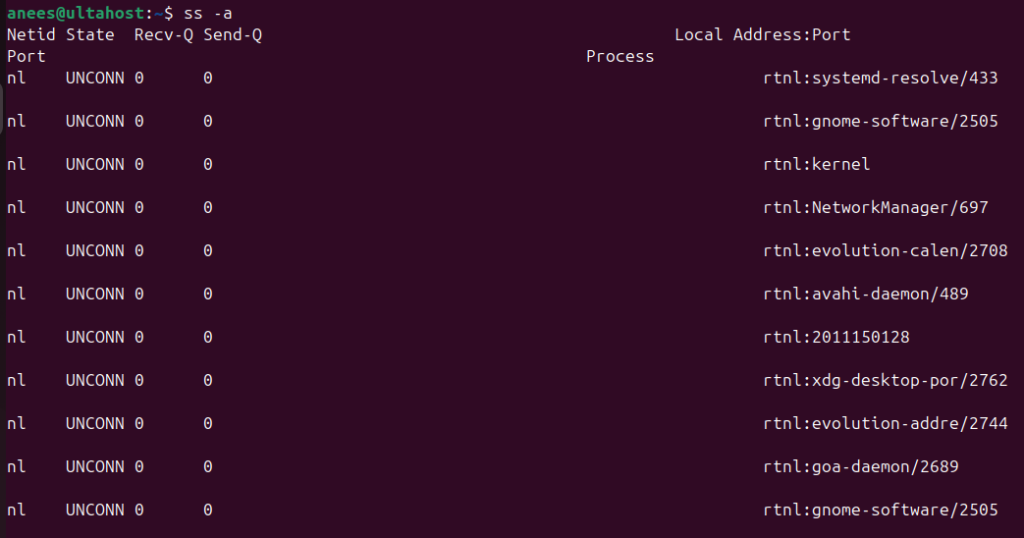Click the rtnl:evolution-calen/2708 entry
The height and width of the screenshot is (538, 1024).
point(885,251)
